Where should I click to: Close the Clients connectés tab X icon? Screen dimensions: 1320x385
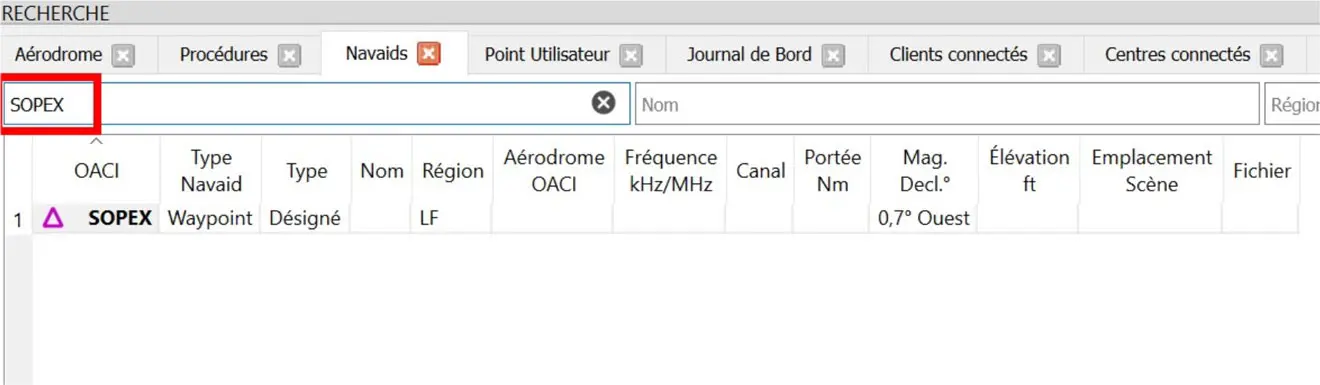point(1048,56)
